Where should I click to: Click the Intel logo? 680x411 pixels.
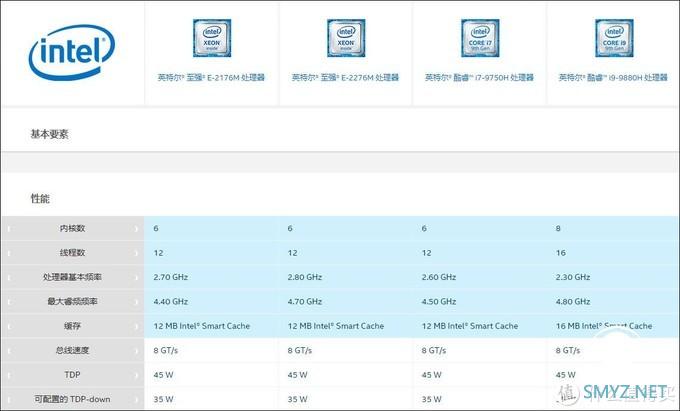point(72,52)
